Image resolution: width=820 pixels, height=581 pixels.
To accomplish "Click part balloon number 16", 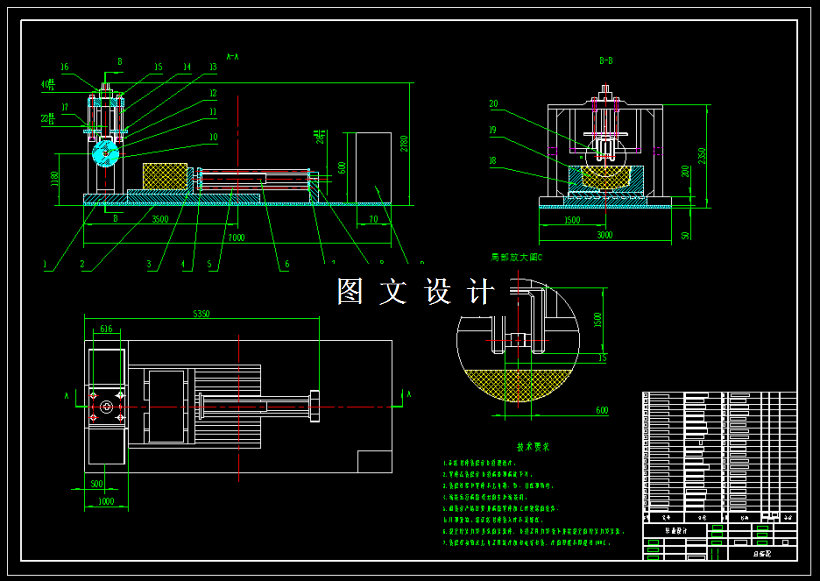I will (64, 67).
